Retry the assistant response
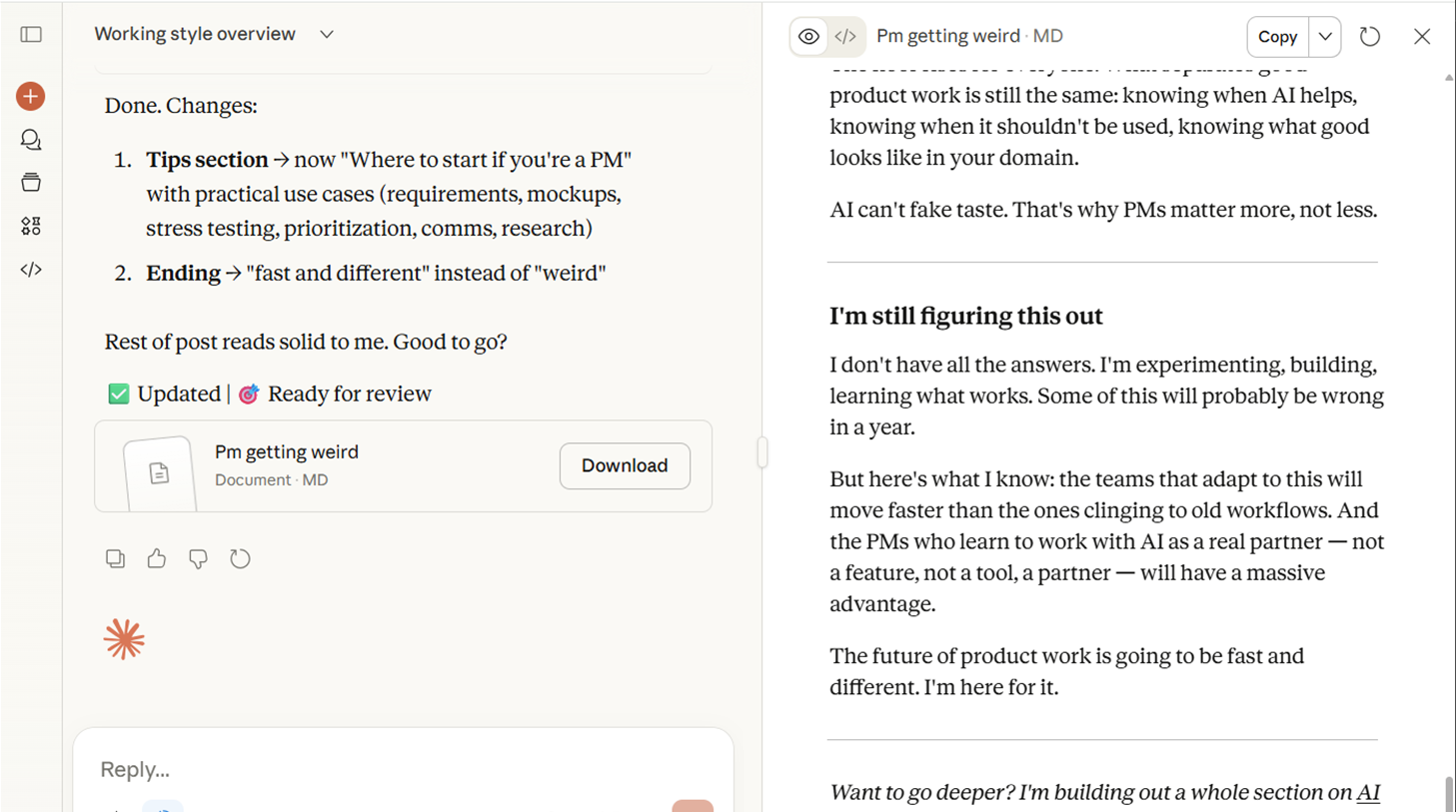This screenshot has height=812, width=1456. coord(240,558)
